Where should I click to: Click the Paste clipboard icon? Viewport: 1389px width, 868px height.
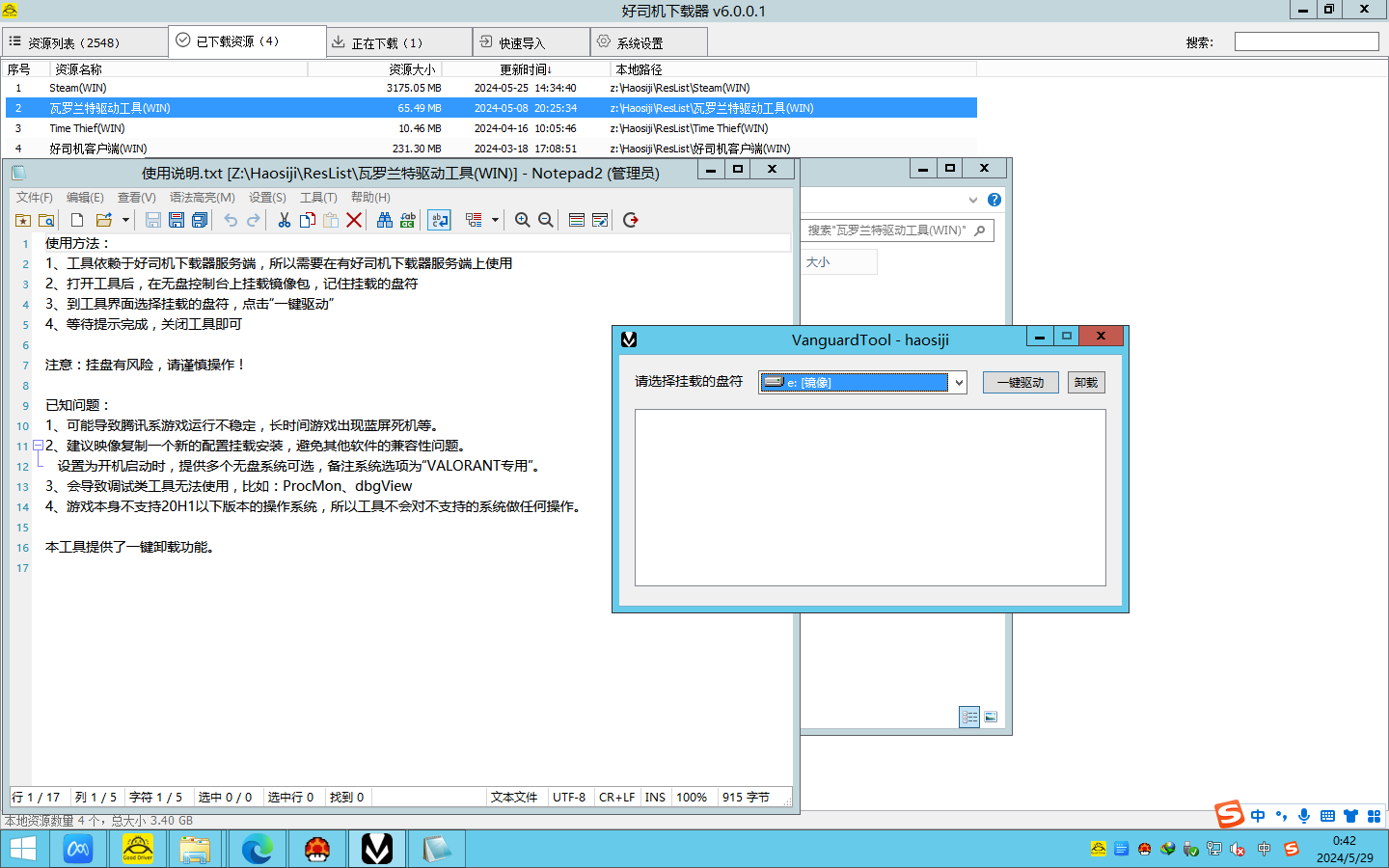(x=331, y=220)
